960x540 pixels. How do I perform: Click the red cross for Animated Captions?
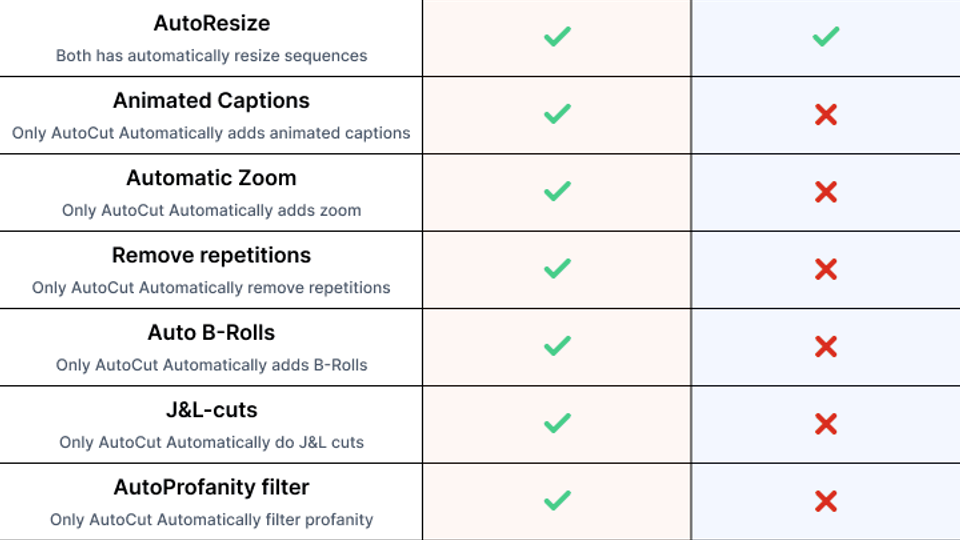826,114
